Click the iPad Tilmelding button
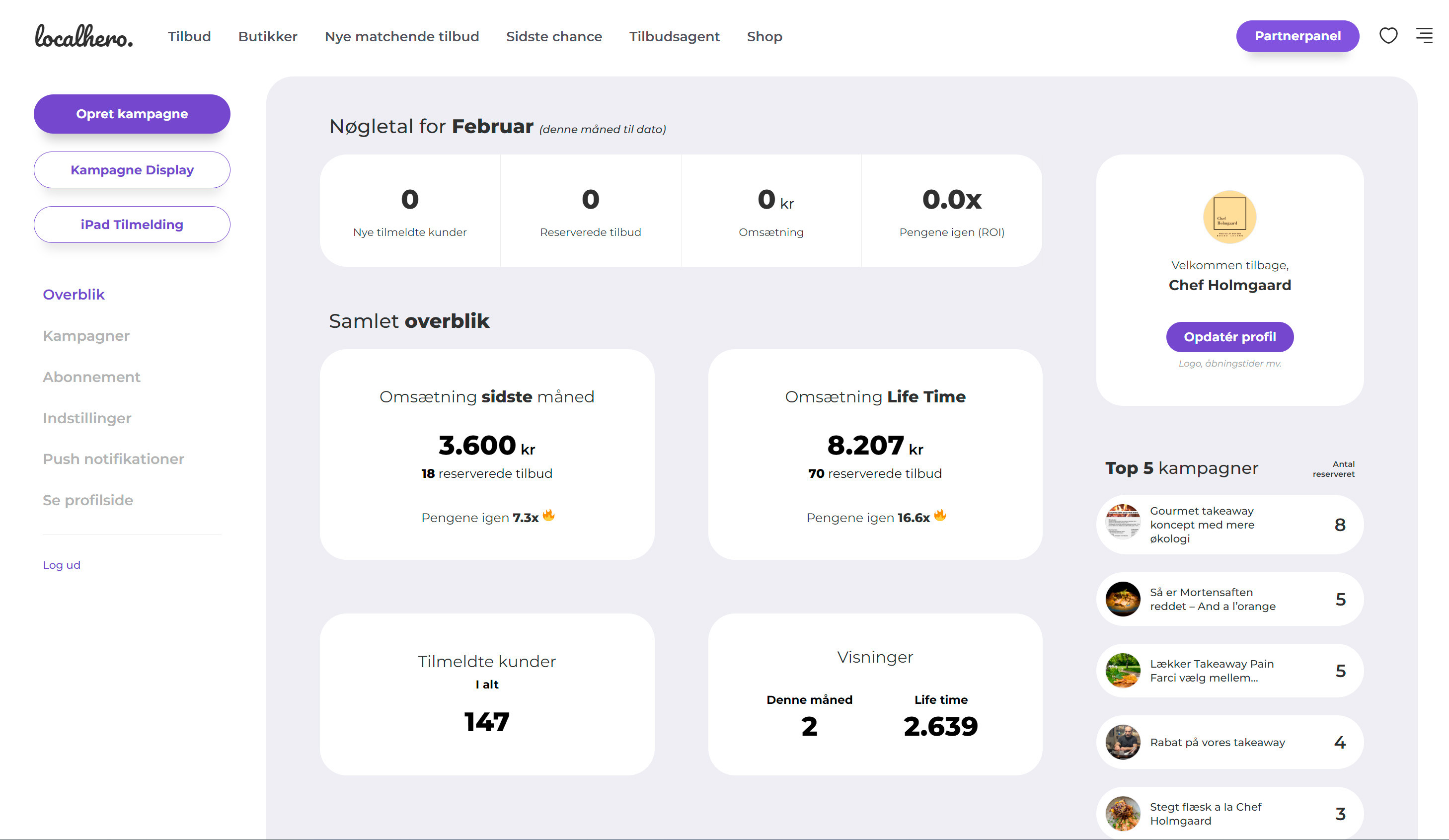The image size is (1449, 840). [x=132, y=224]
